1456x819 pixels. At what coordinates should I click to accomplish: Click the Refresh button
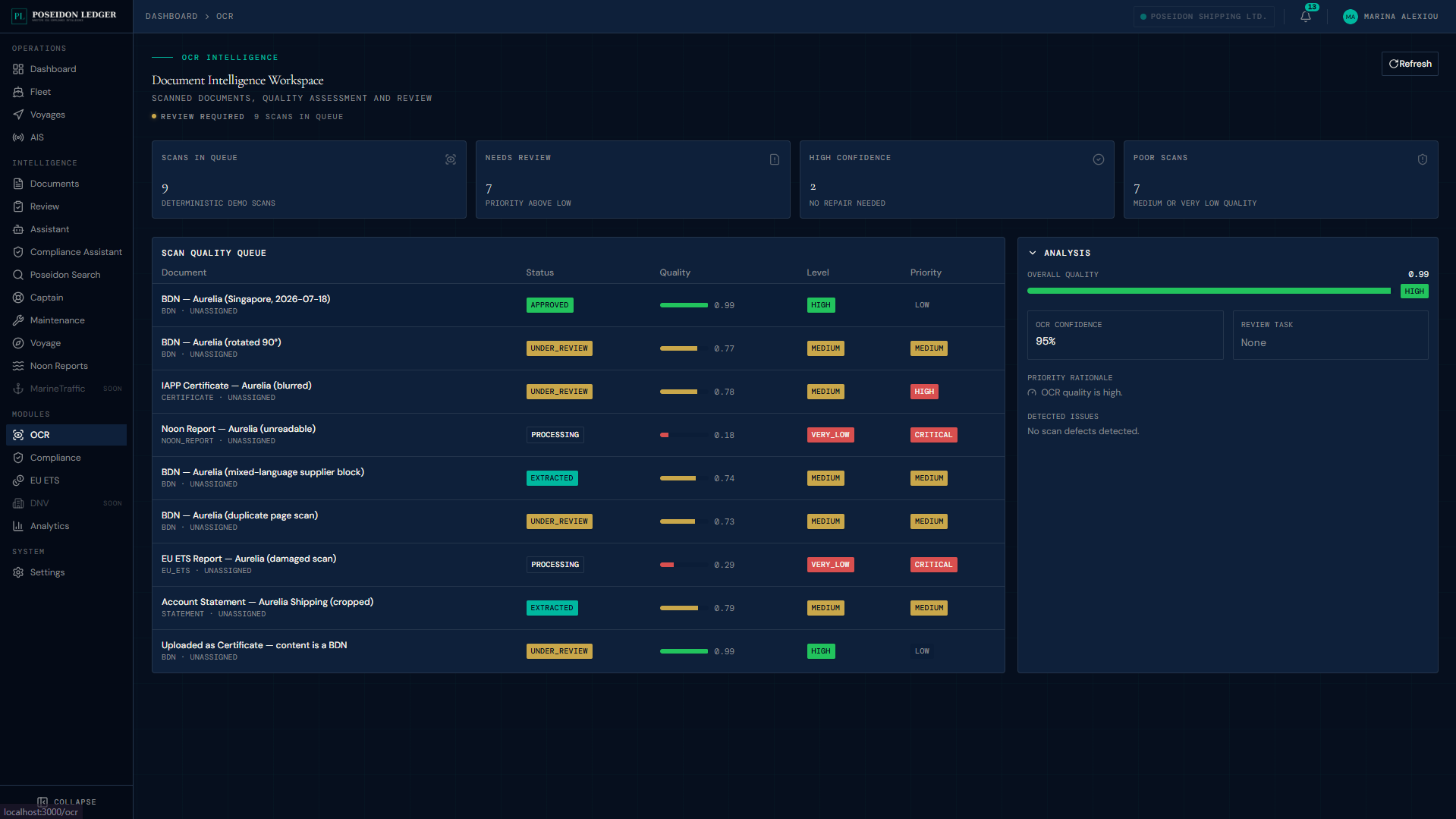pyautogui.click(x=1410, y=64)
